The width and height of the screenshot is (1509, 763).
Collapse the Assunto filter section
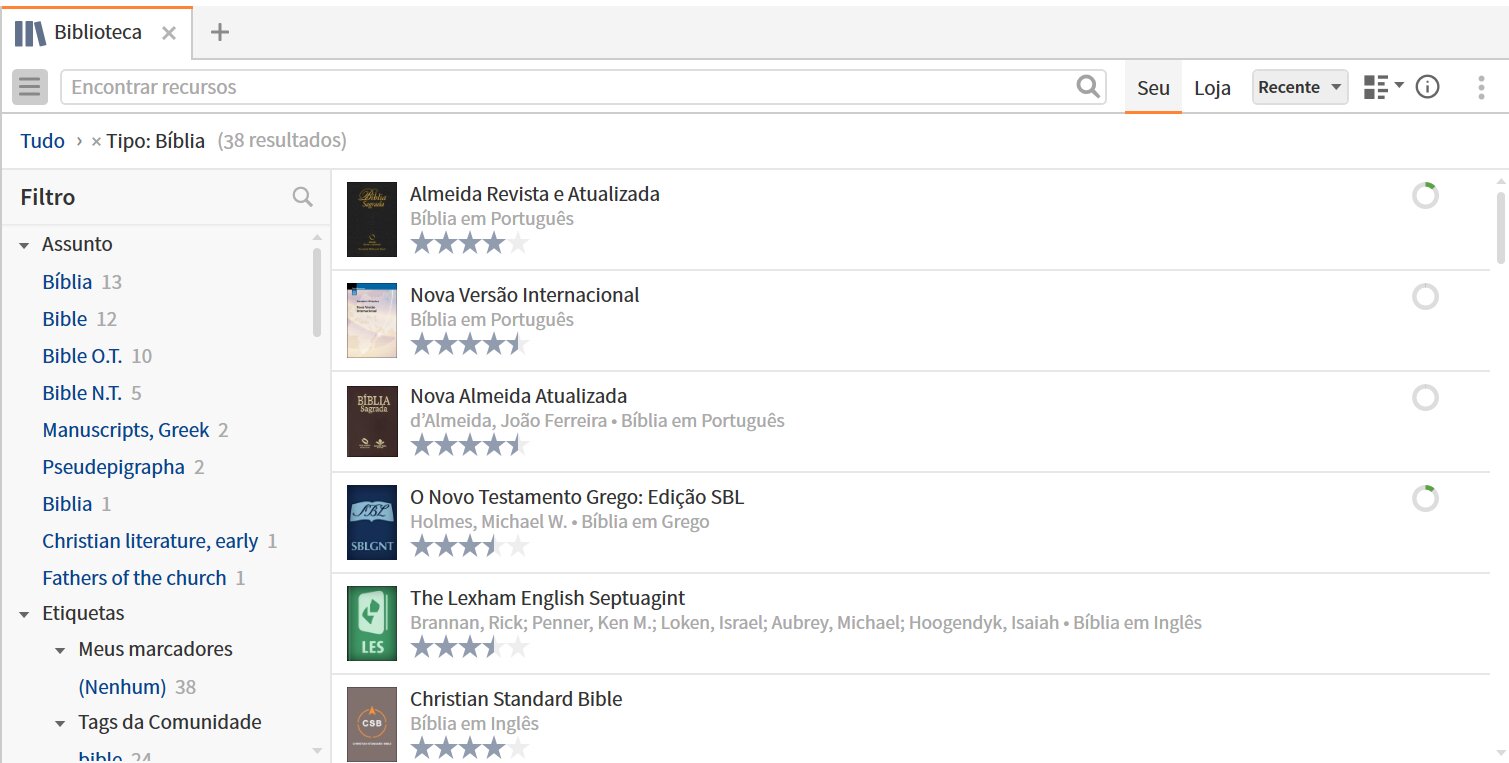24,245
